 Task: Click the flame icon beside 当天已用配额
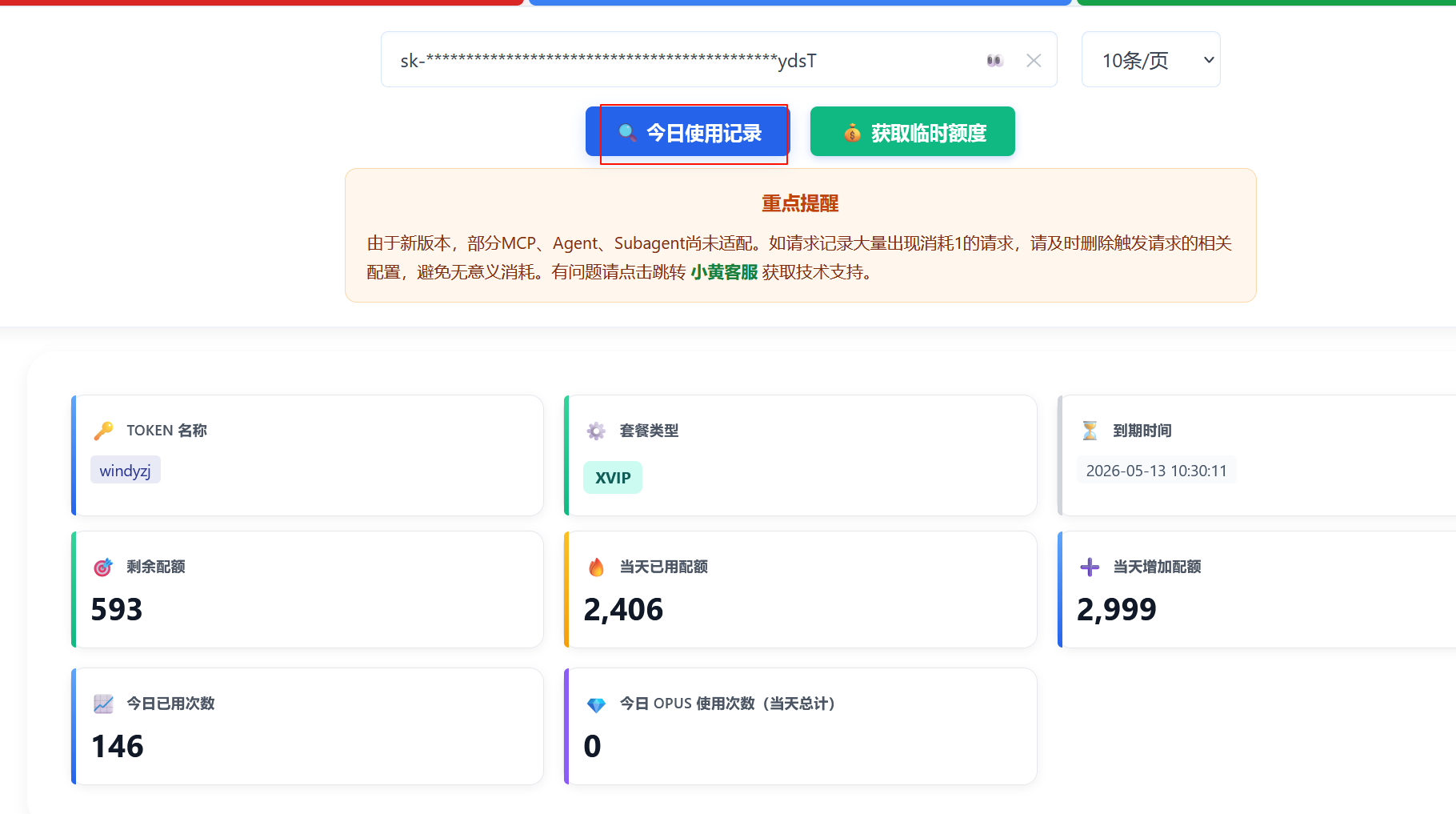(x=596, y=567)
